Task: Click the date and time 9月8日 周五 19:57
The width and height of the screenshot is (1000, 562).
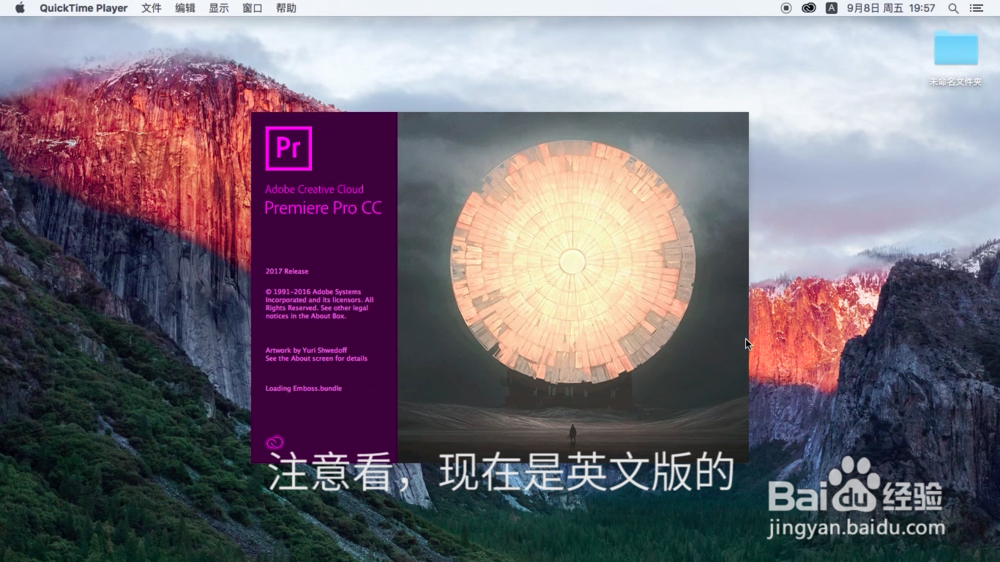Action: [x=891, y=8]
